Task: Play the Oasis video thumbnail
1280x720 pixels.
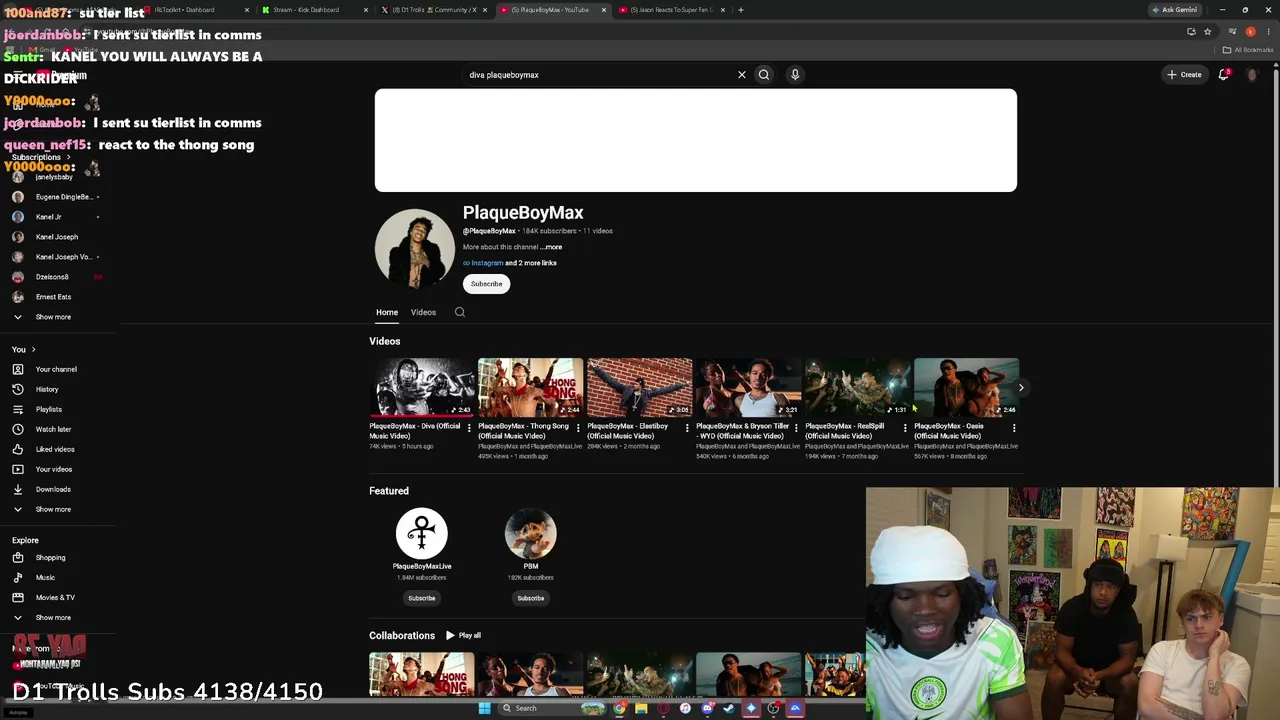Action: click(x=966, y=387)
